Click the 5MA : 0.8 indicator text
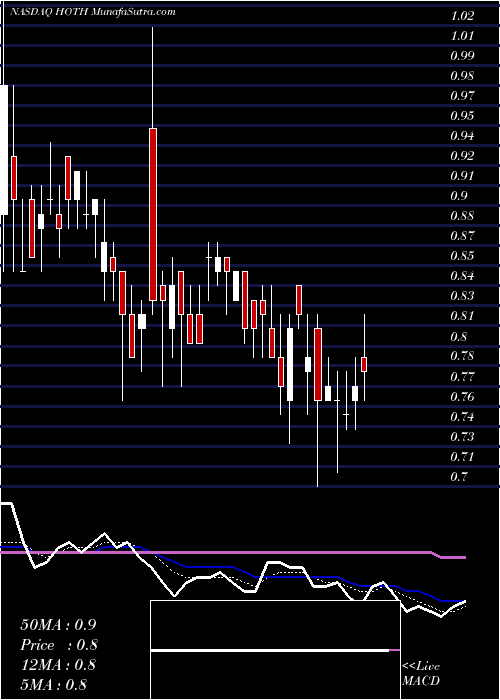Viewport: 500px width, 700px height. (x=53, y=685)
